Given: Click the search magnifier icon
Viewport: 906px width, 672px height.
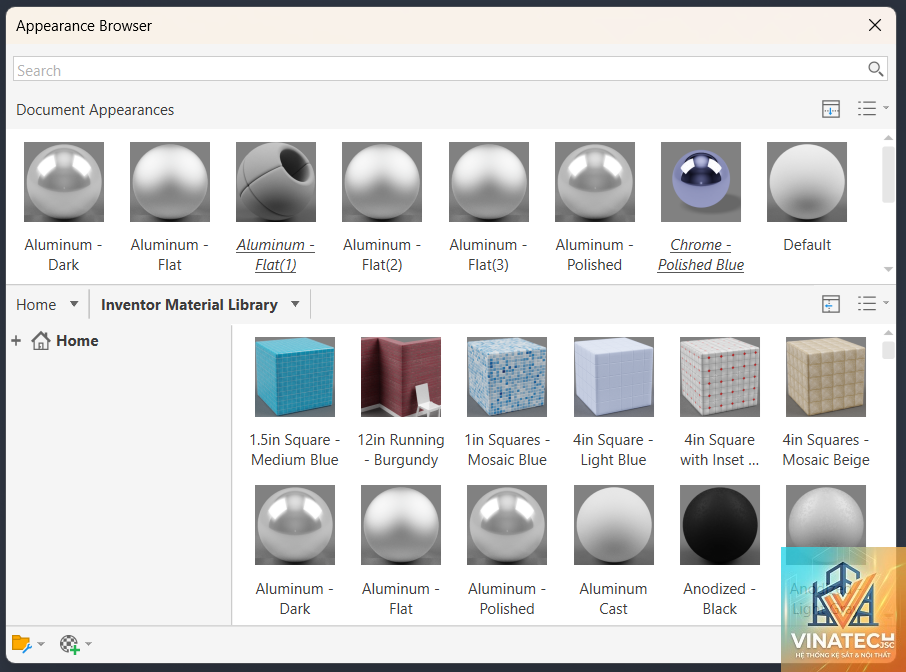Looking at the screenshot, I should [x=875, y=69].
